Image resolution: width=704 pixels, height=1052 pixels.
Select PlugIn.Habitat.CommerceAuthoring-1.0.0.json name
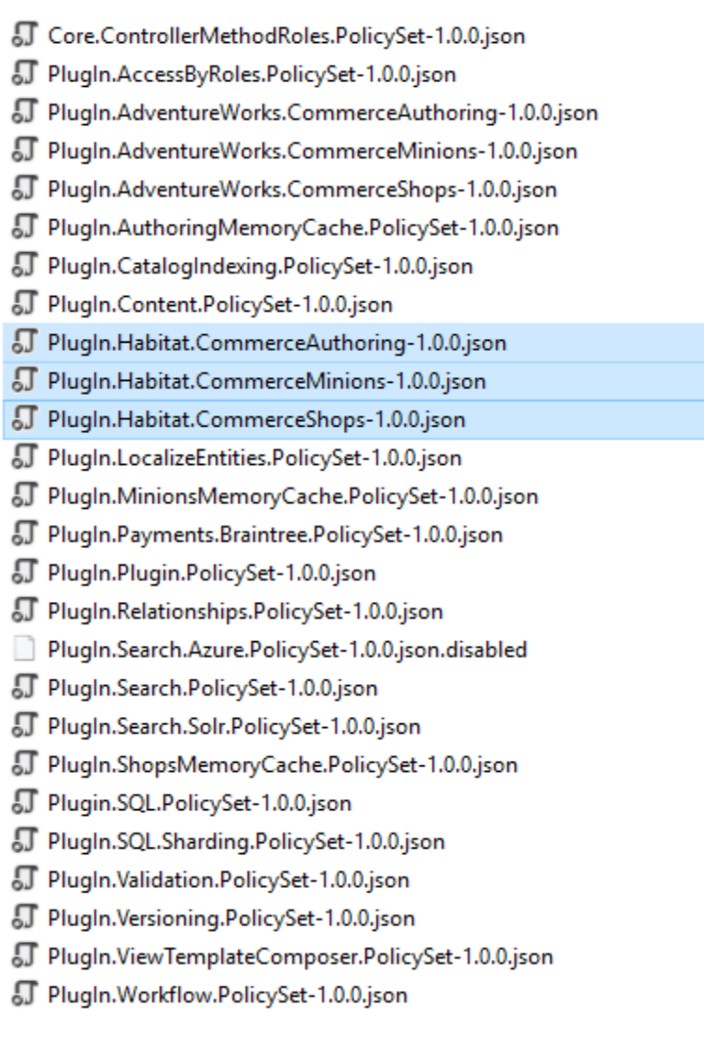(x=277, y=343)
